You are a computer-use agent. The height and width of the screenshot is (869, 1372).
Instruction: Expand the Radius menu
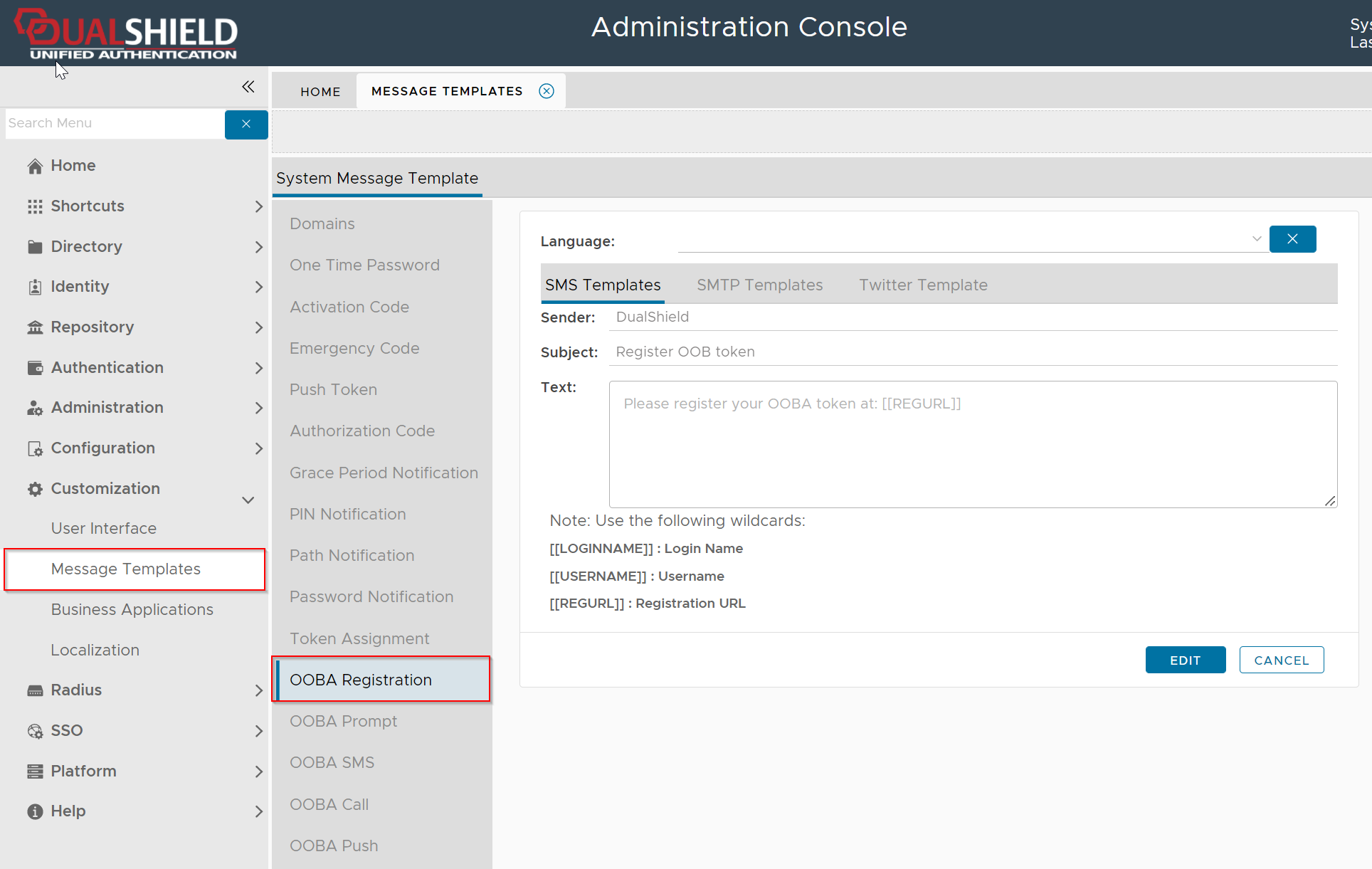pos(258,690)
